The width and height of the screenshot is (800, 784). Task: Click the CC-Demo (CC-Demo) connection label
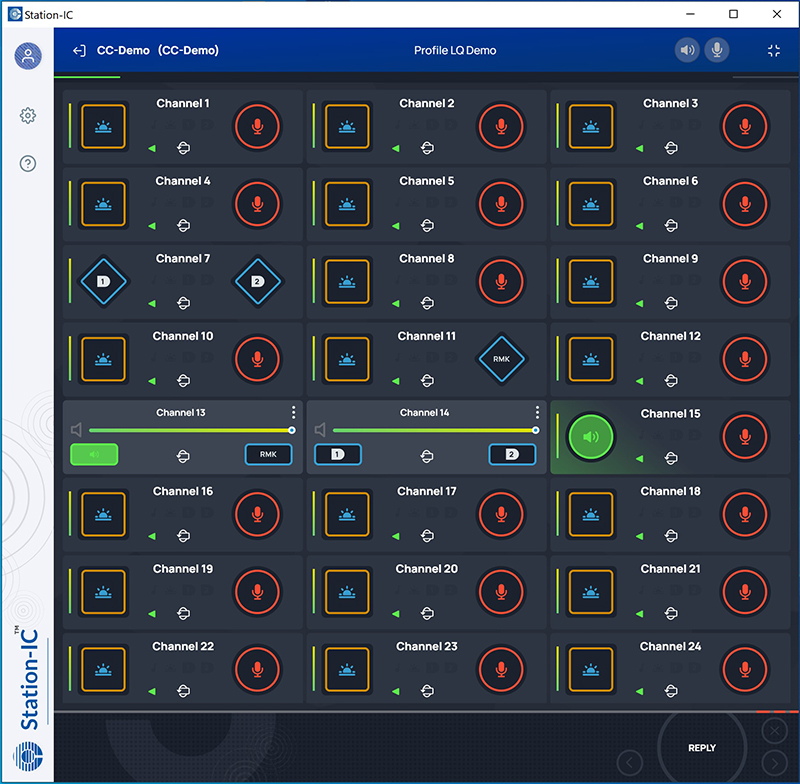pyautogui.click(x=158, y=50)
